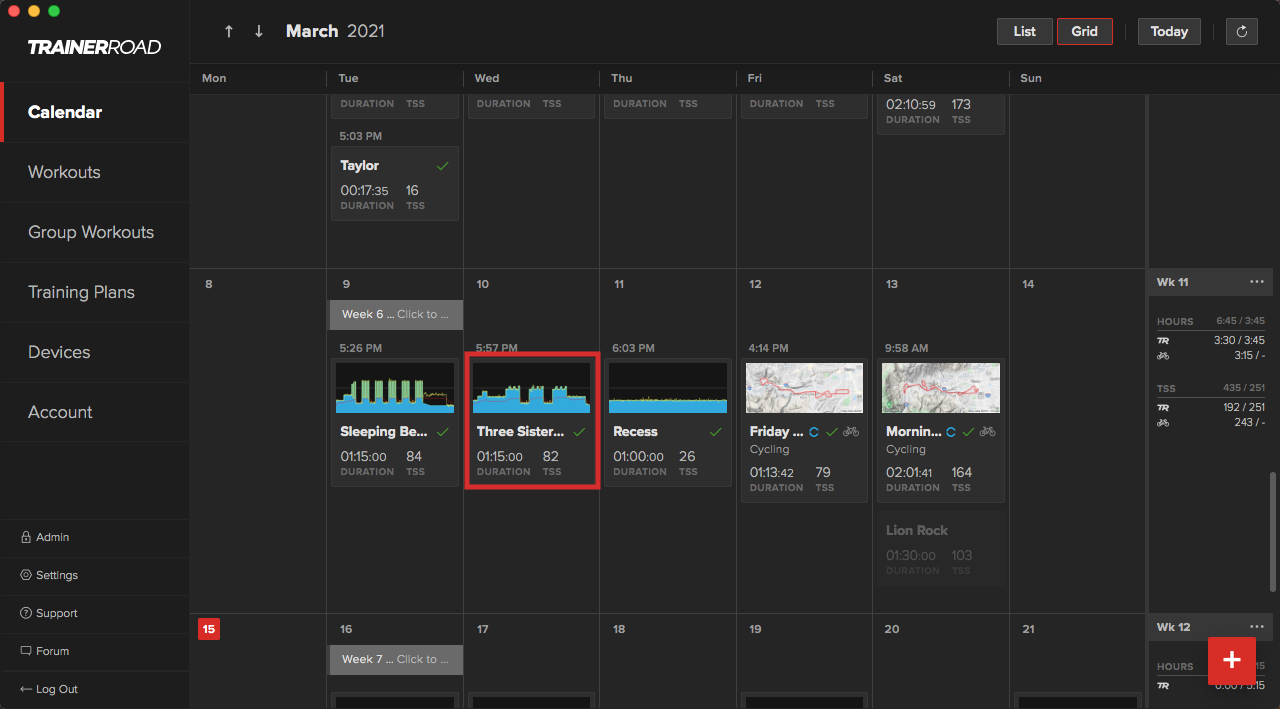The image size is (1280, 709).
Task: Click the TR icon in Wk 11 Hours
Action: pyautogui.click(x=1163, y=340)
